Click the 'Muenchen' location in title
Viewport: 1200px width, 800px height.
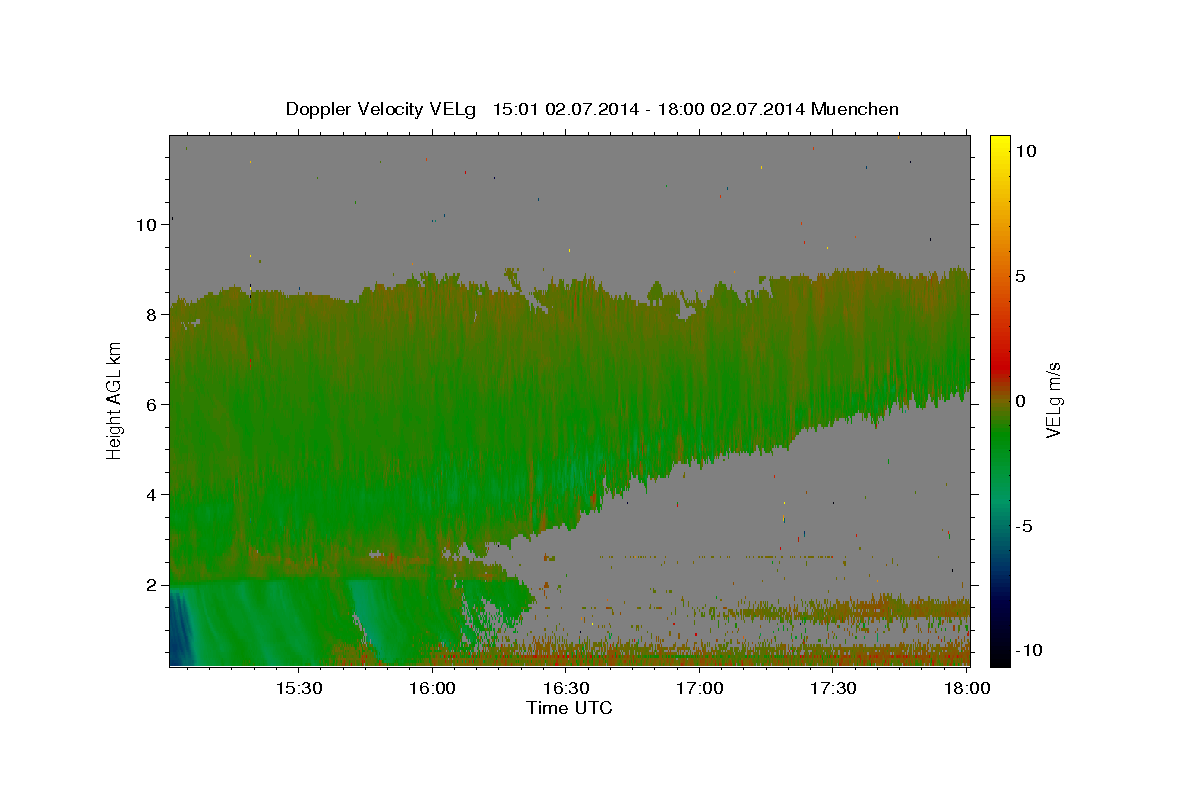[855, 109]
